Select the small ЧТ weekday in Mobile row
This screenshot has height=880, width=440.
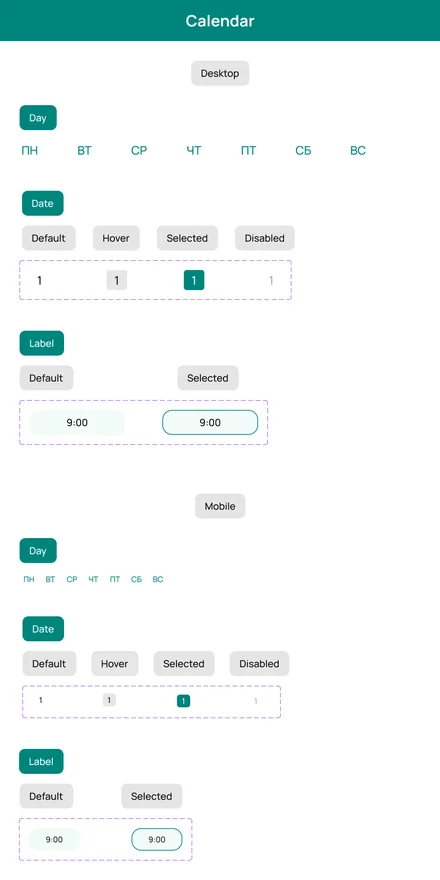[x=93, y=579]
